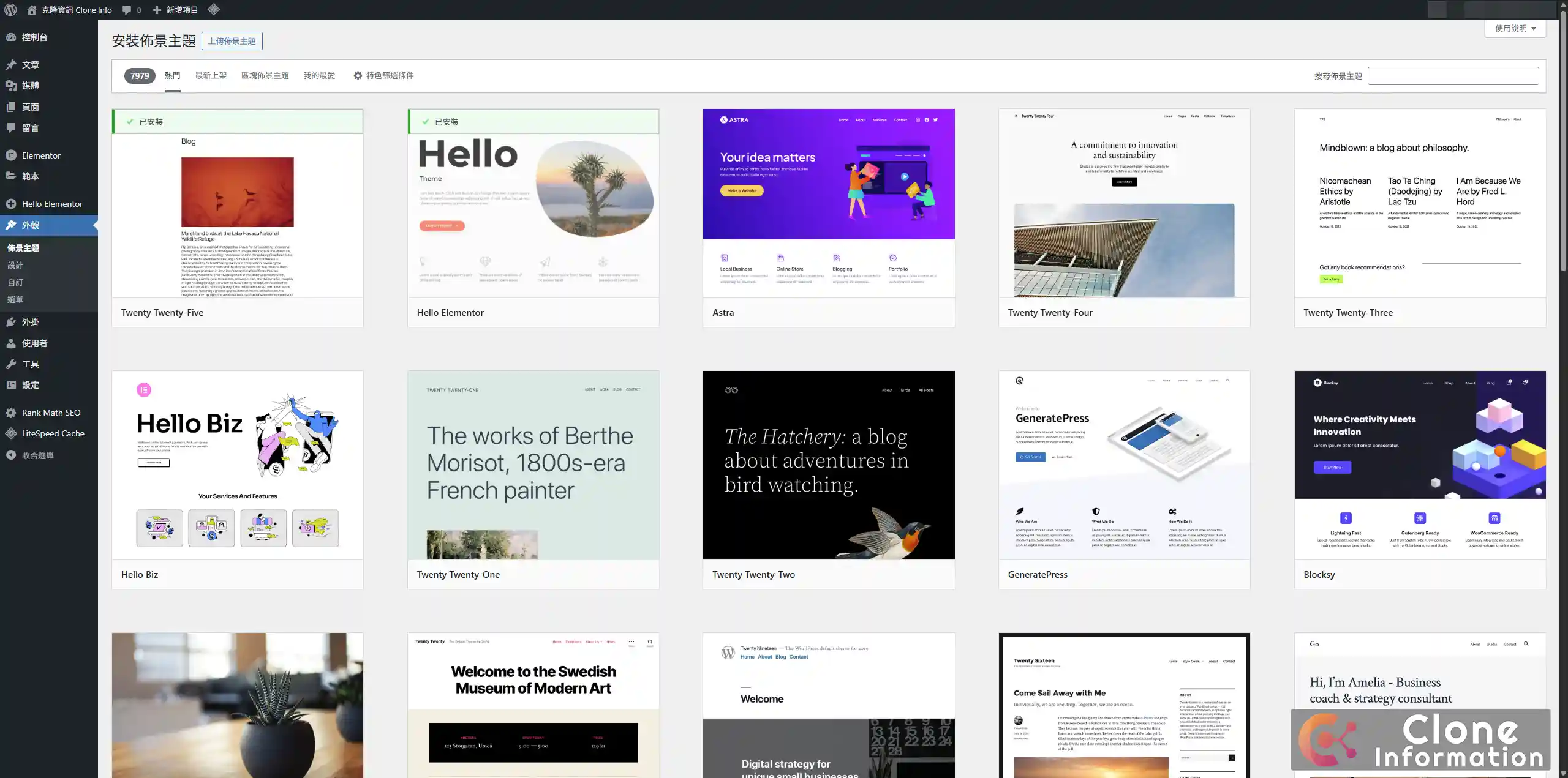
Task: Open the Rank Math SEO menu
Action: (51, 413)
